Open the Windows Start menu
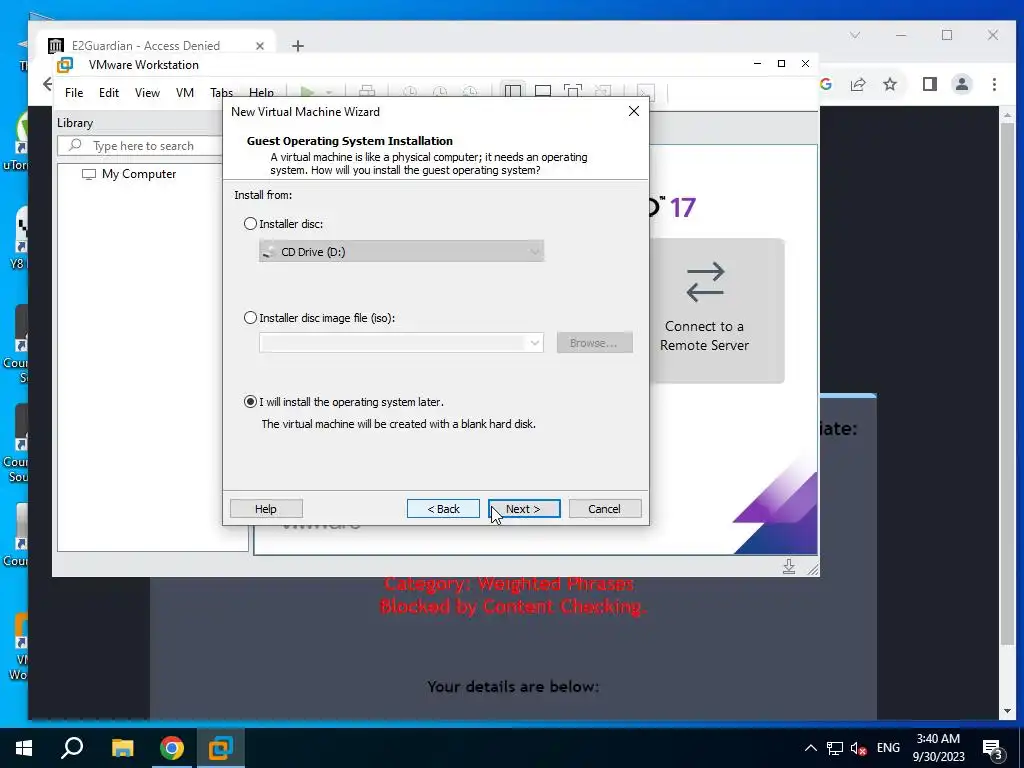 24,748
